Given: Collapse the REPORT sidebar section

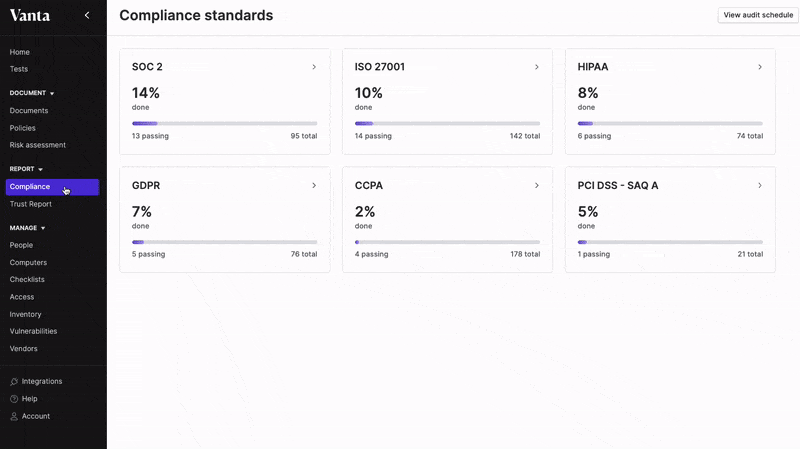Looking at the screenshot, I should coord(41,169).
